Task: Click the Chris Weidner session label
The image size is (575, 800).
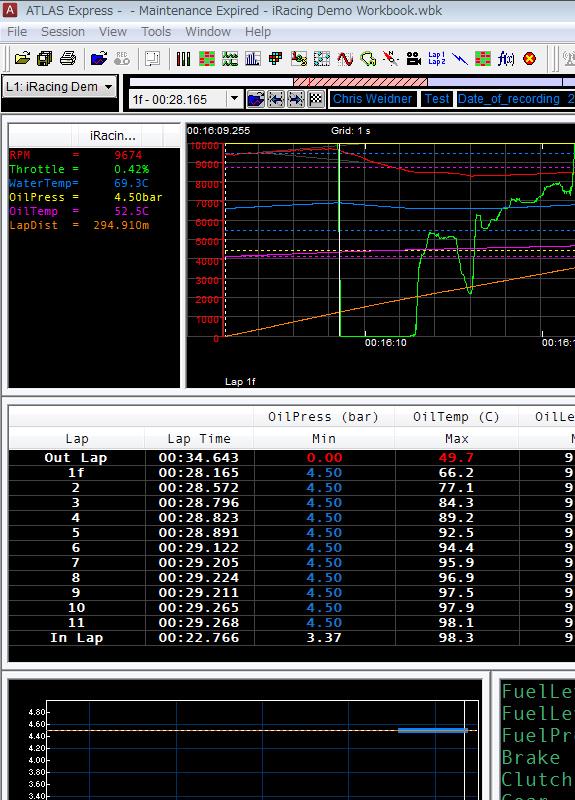Action: [x=372, y=99]
